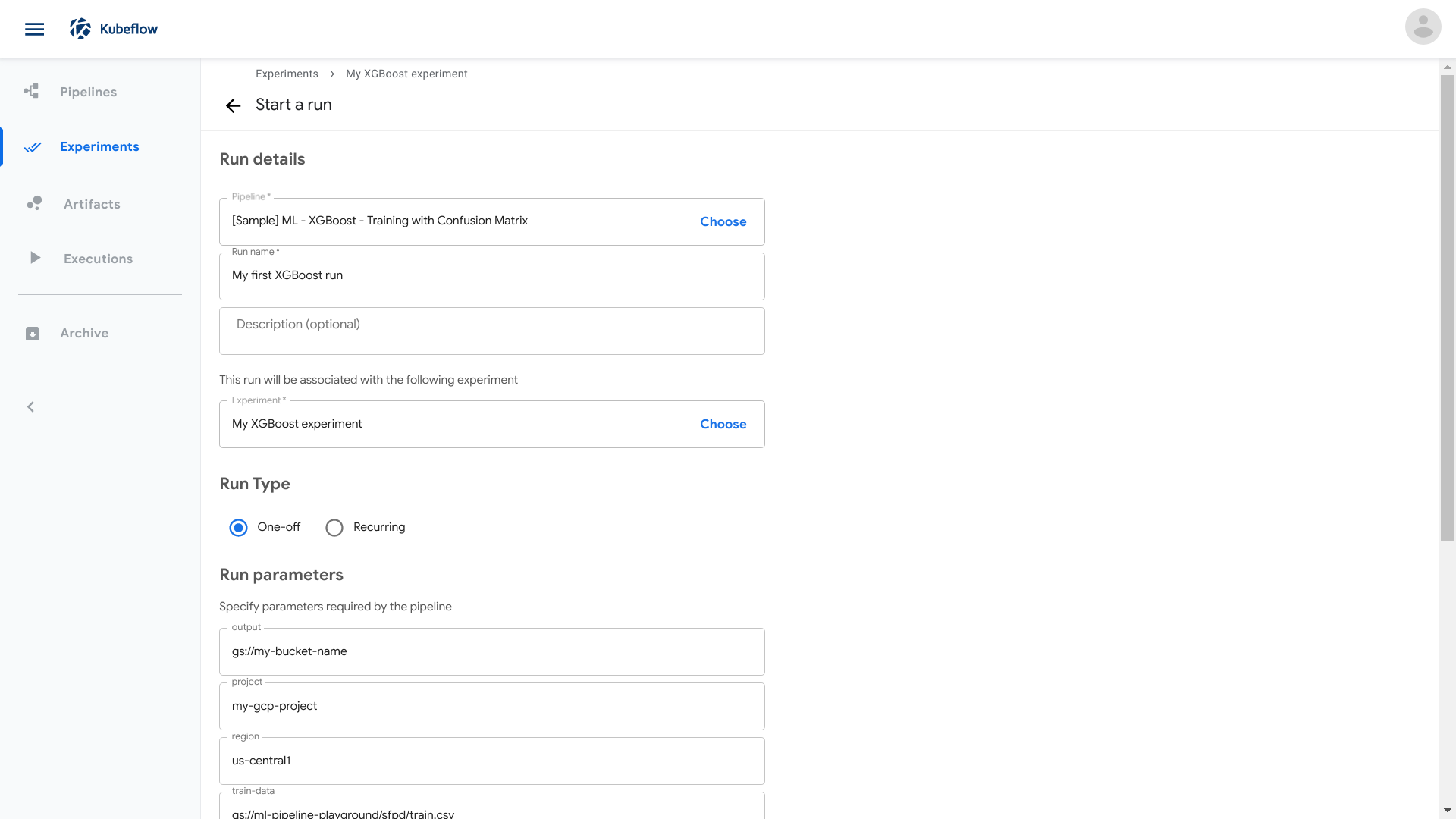1456x819 pixels.
Task: Collapse the sidebar with chevron
Action: (x=31, y=407)
